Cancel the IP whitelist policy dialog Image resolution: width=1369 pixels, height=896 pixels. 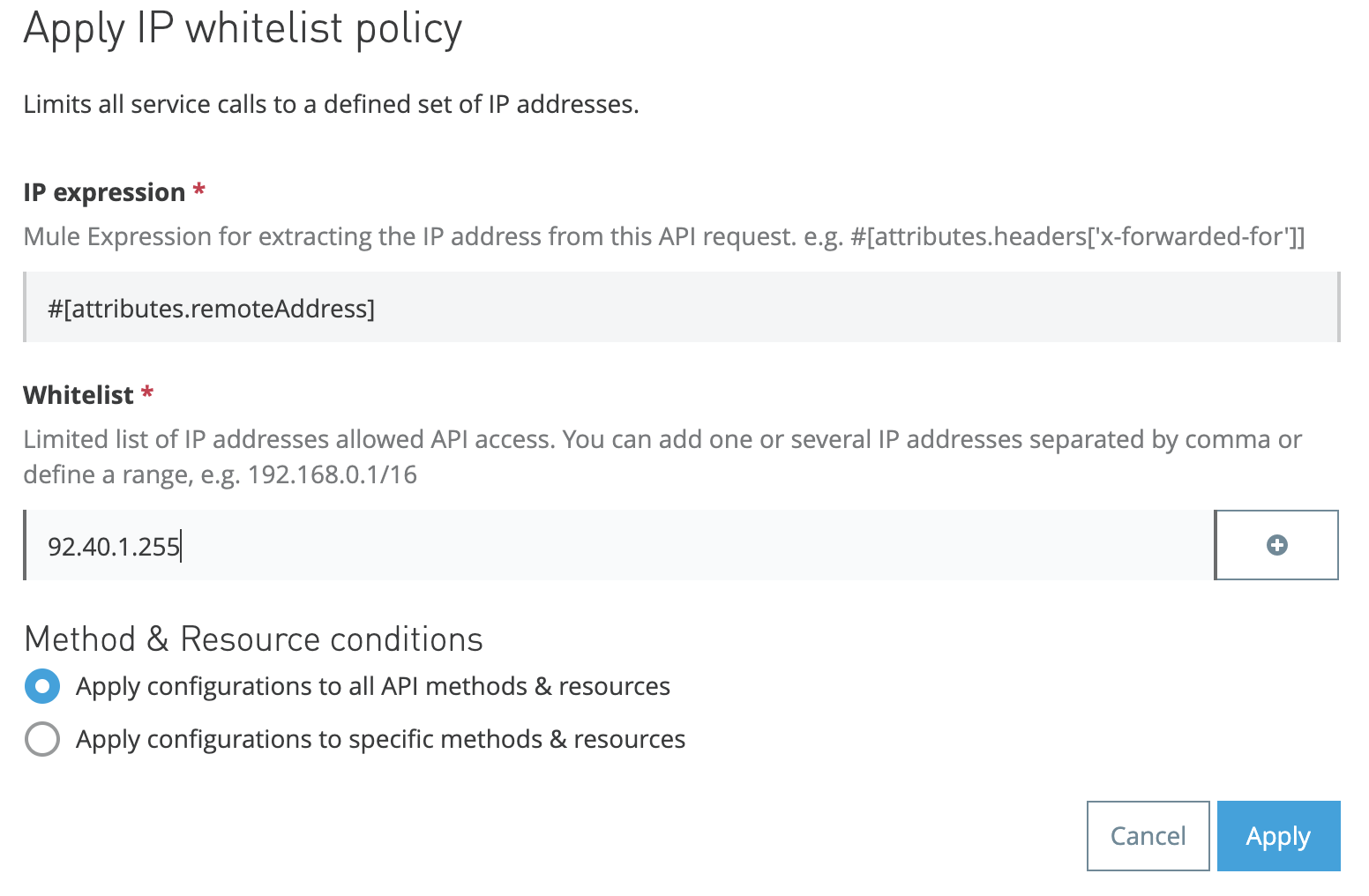pyautogui.click(x=1148, y=836)
